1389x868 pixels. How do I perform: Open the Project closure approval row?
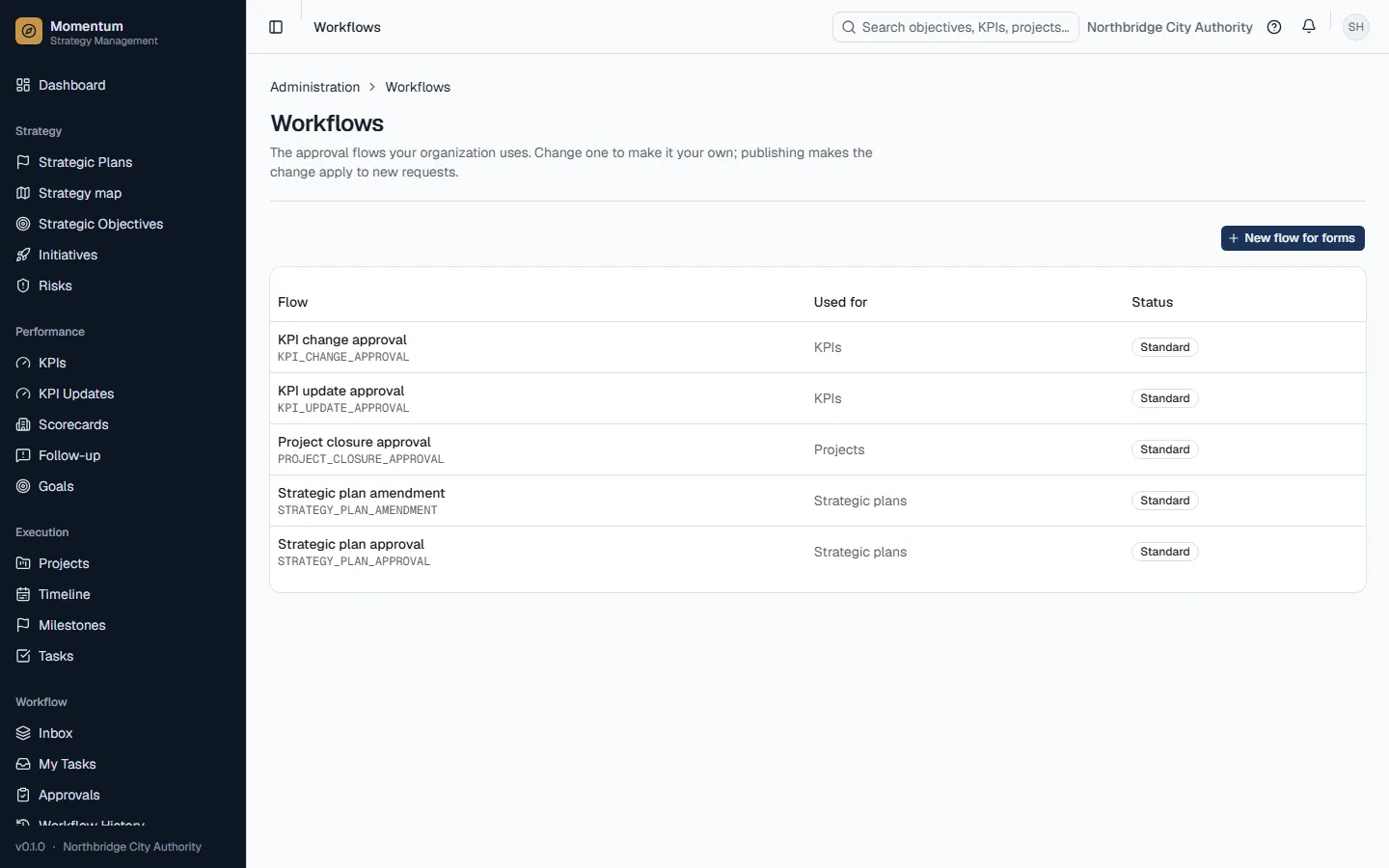pyautogui.click(x=818, y=449)
